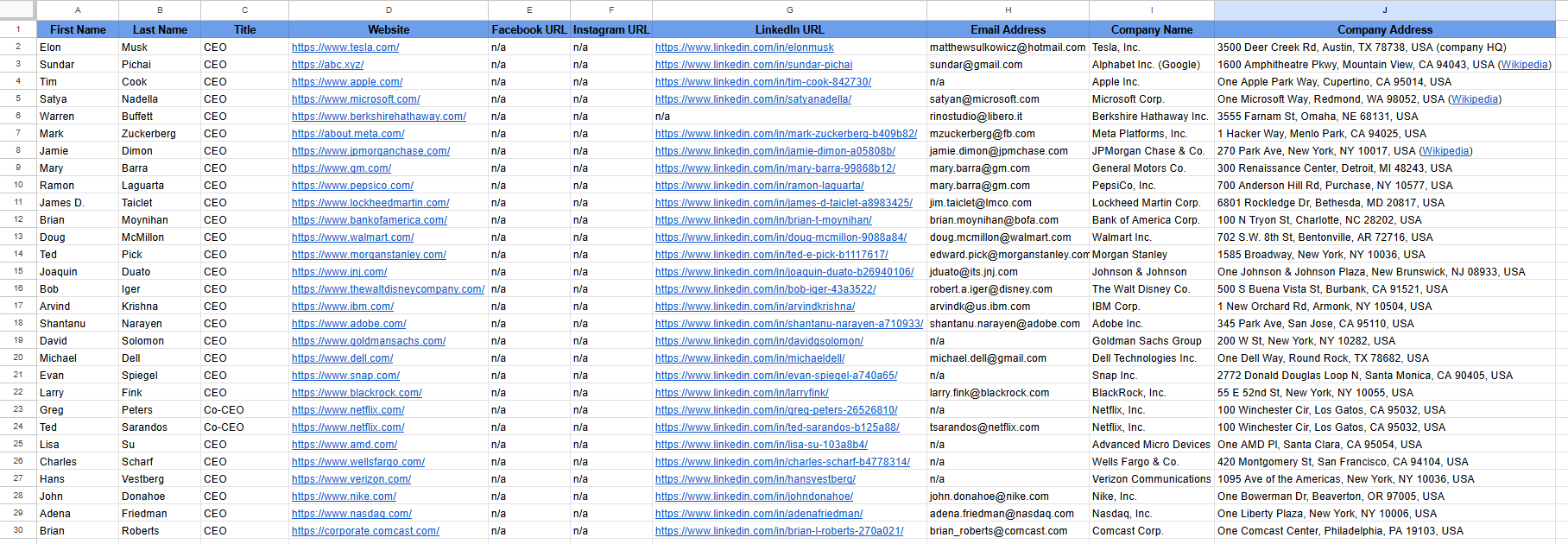Click the Company Address header cell
Screen dimensions: 1568x544
(1385, 29)
